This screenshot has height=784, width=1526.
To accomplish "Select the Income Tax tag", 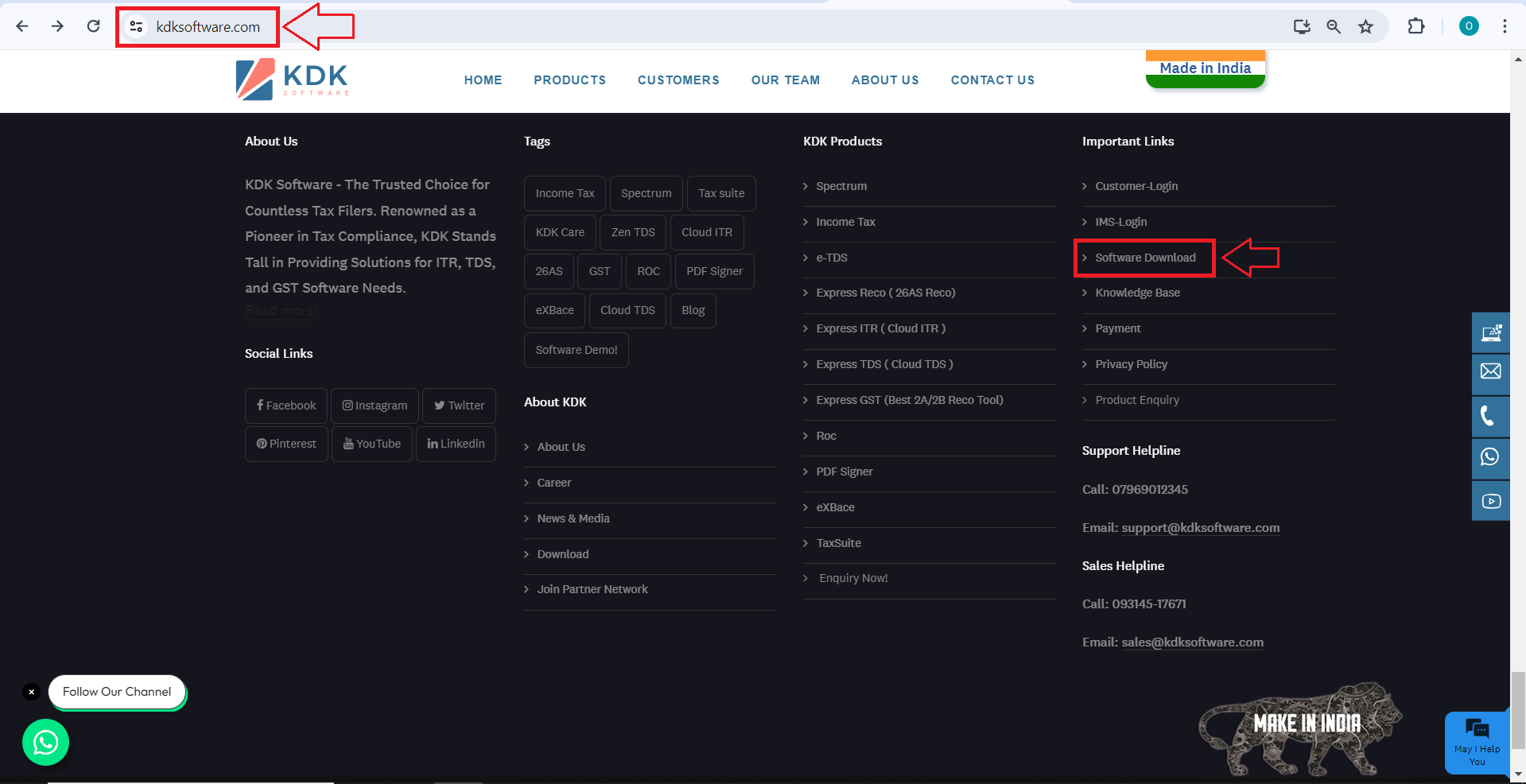I will tap(565, 193).
